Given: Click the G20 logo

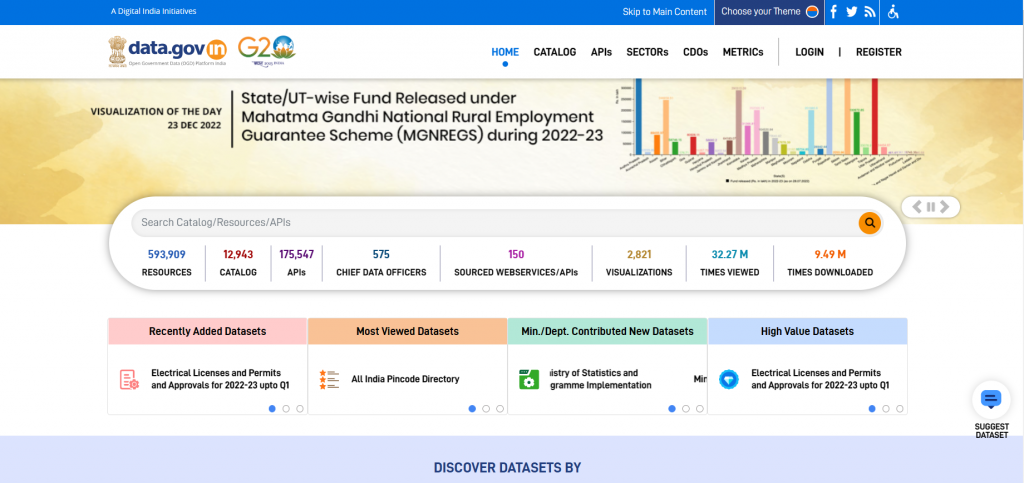Looking at the screenshot, I should [266, 50].
